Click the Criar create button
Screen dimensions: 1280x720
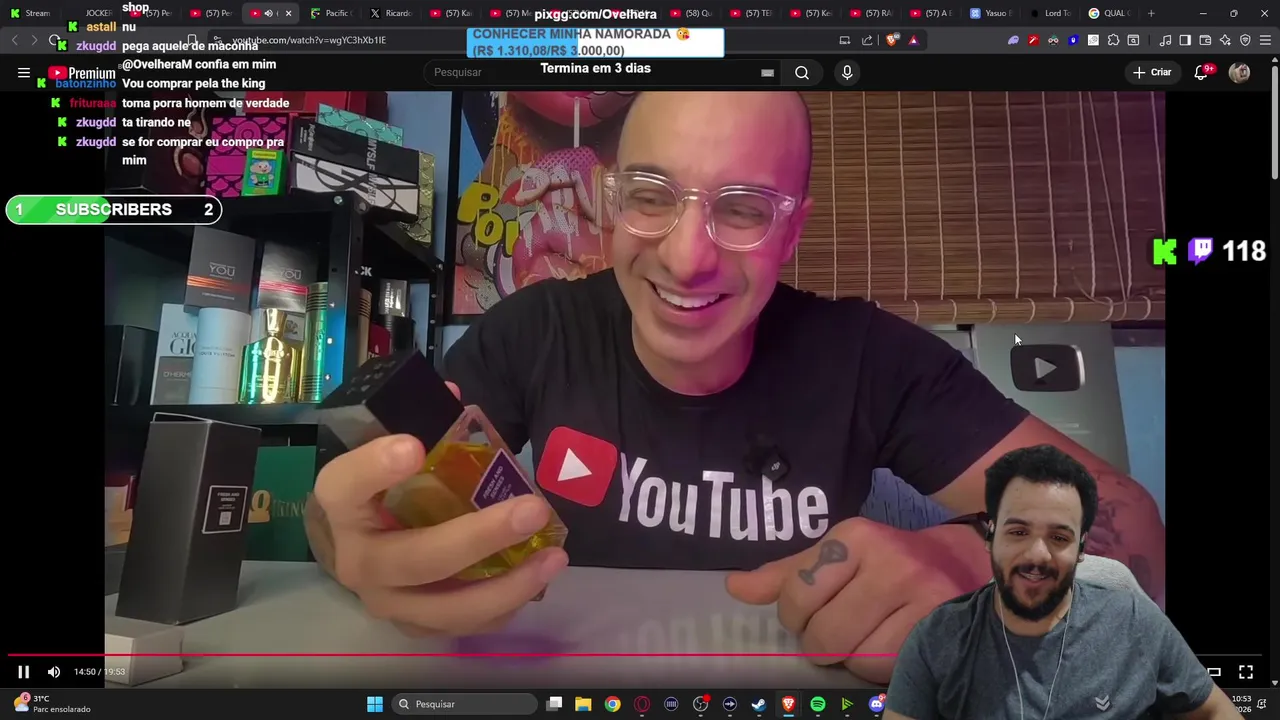(1152, 72)
